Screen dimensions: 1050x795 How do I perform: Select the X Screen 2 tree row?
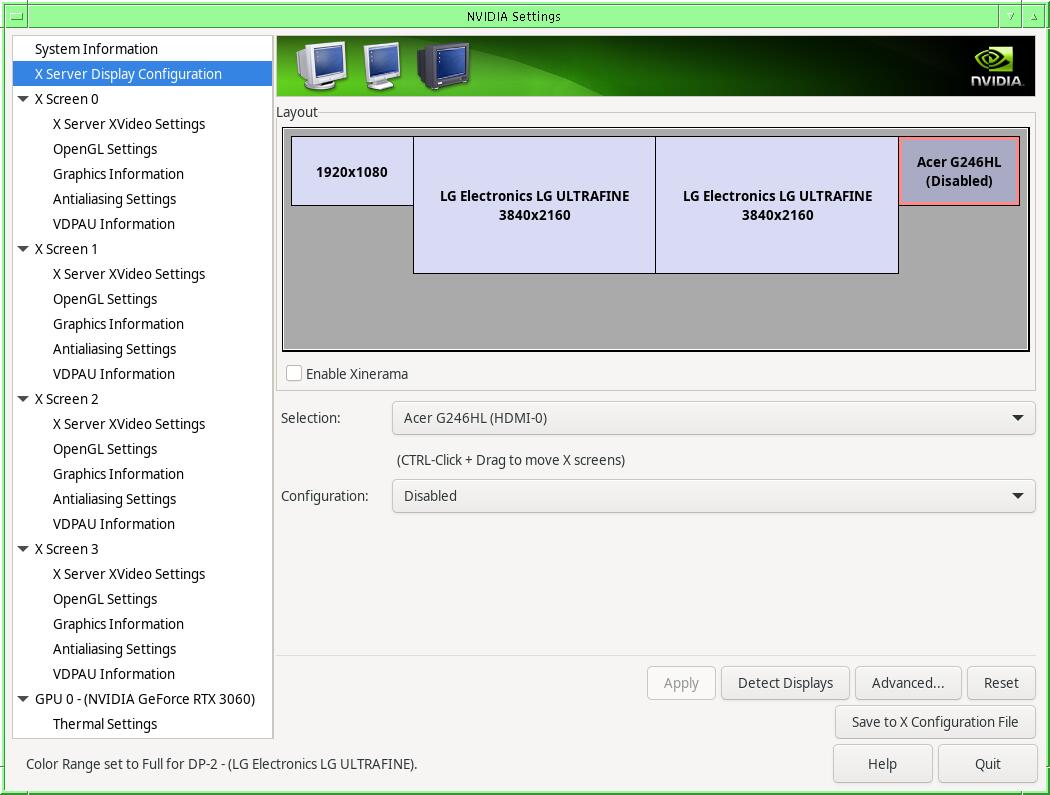click(x=142, y=399)
